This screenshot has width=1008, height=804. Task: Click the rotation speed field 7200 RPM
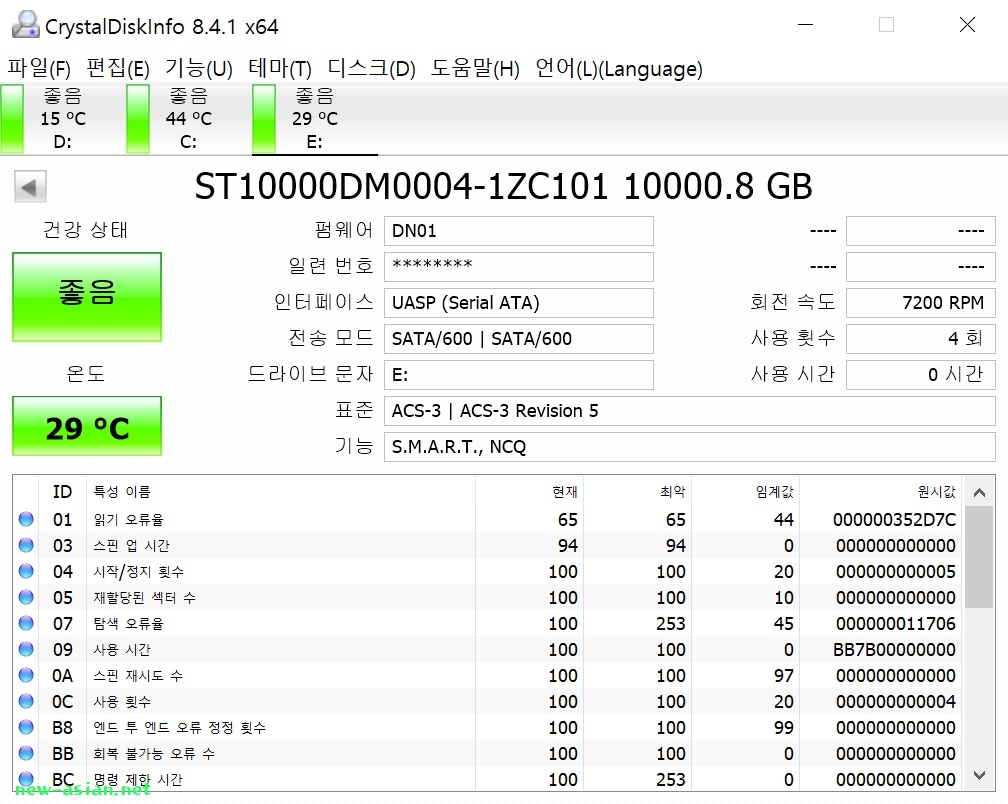pos(921,303)
